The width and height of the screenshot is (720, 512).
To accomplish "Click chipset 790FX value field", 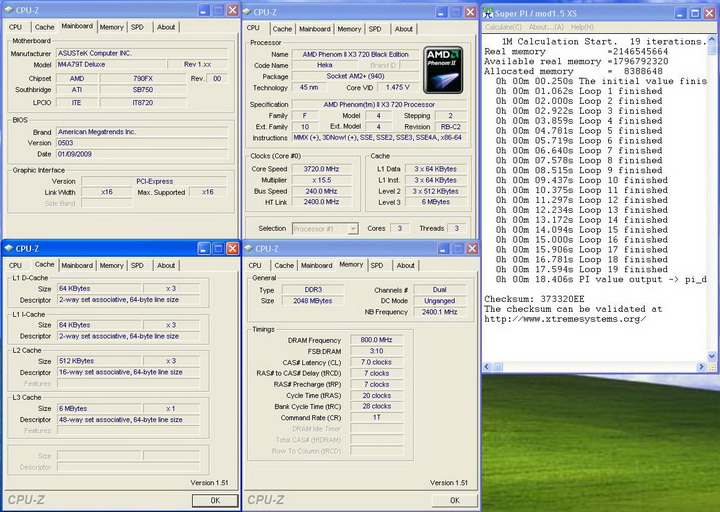I will pos(143,79).
